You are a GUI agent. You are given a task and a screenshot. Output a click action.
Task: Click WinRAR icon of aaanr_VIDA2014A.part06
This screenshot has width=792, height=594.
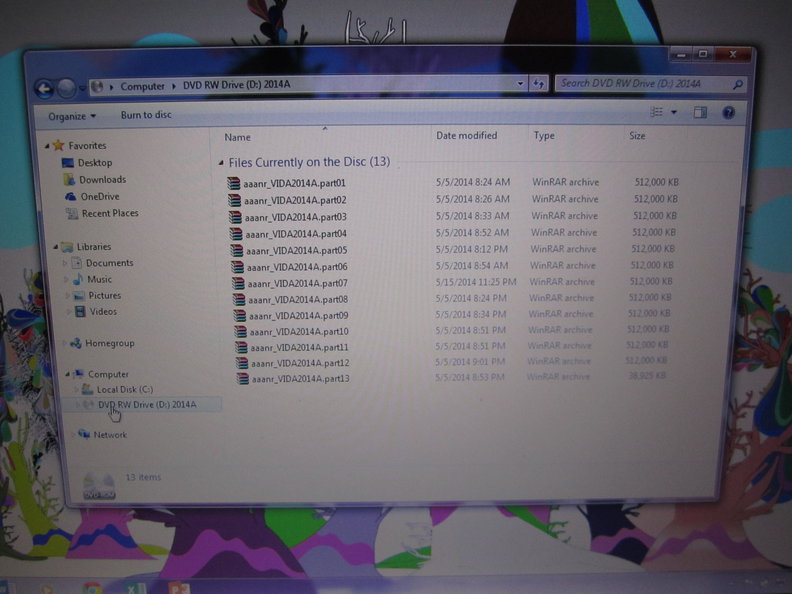237,267
